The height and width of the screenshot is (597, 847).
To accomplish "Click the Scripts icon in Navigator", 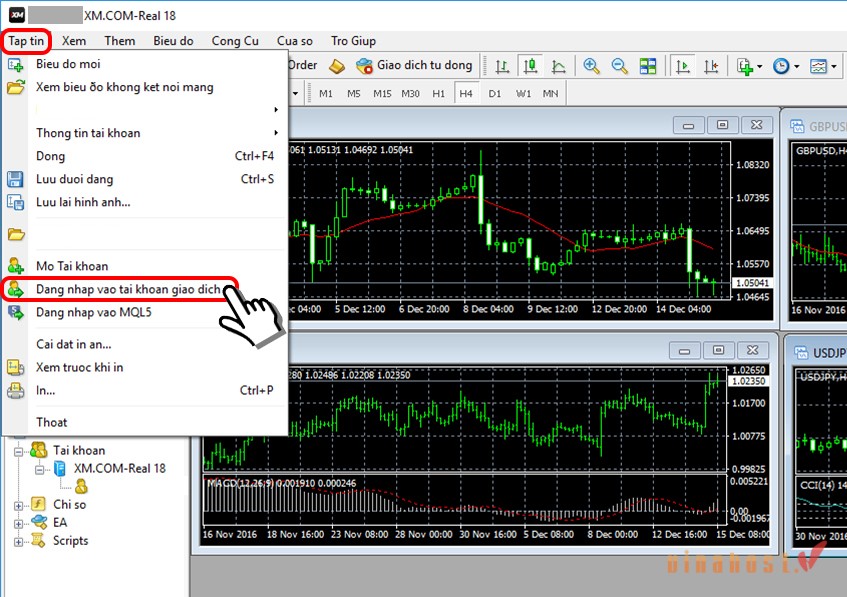I will point(39,540).
